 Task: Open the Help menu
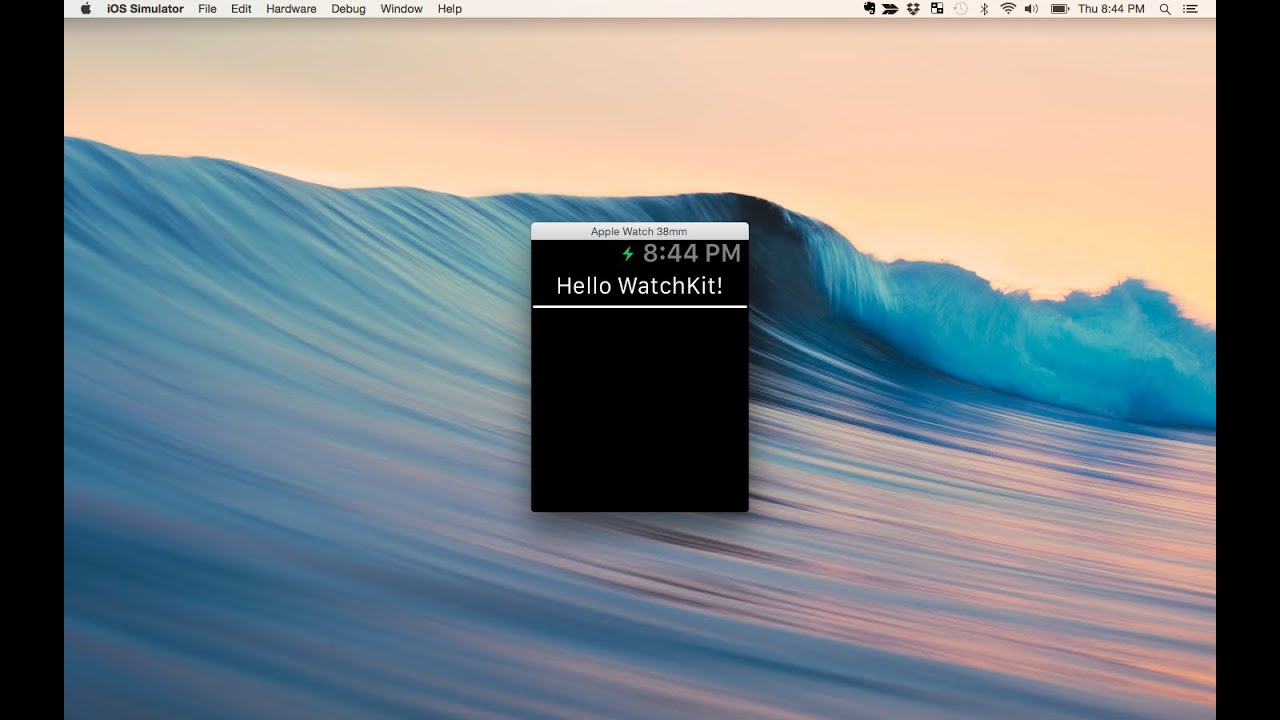450,9
